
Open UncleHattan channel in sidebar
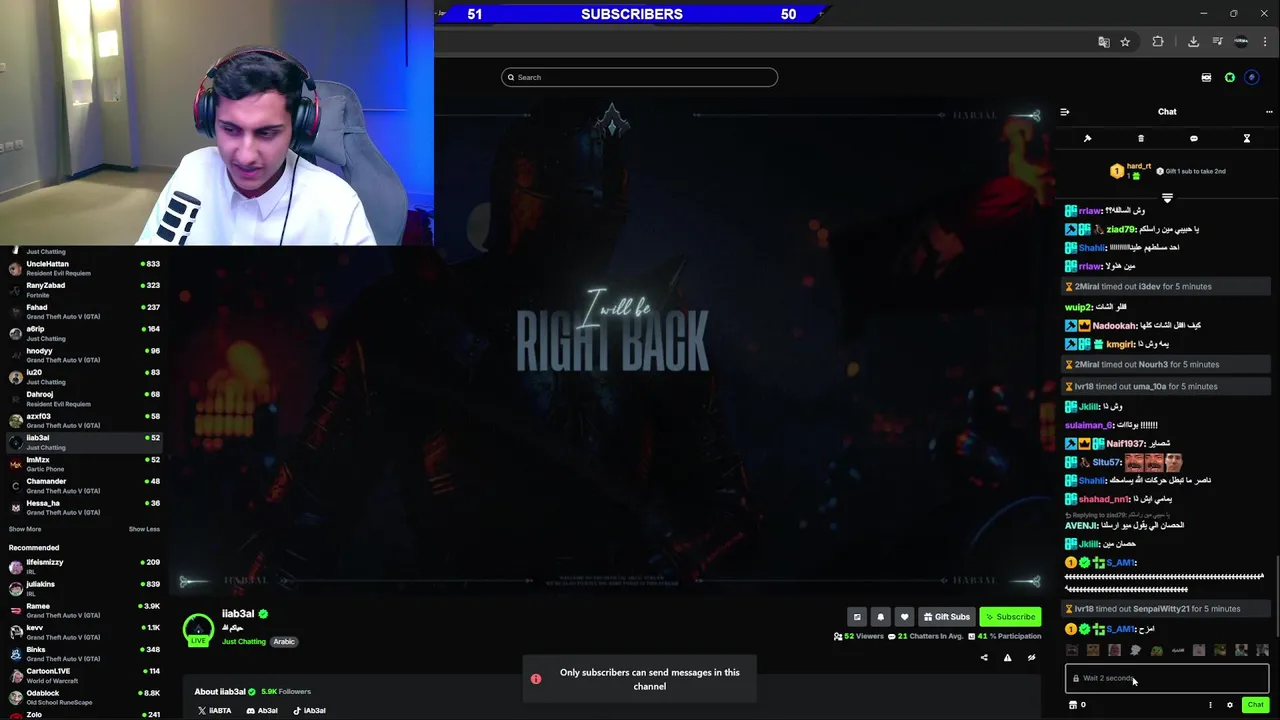[x=84, y=268]
